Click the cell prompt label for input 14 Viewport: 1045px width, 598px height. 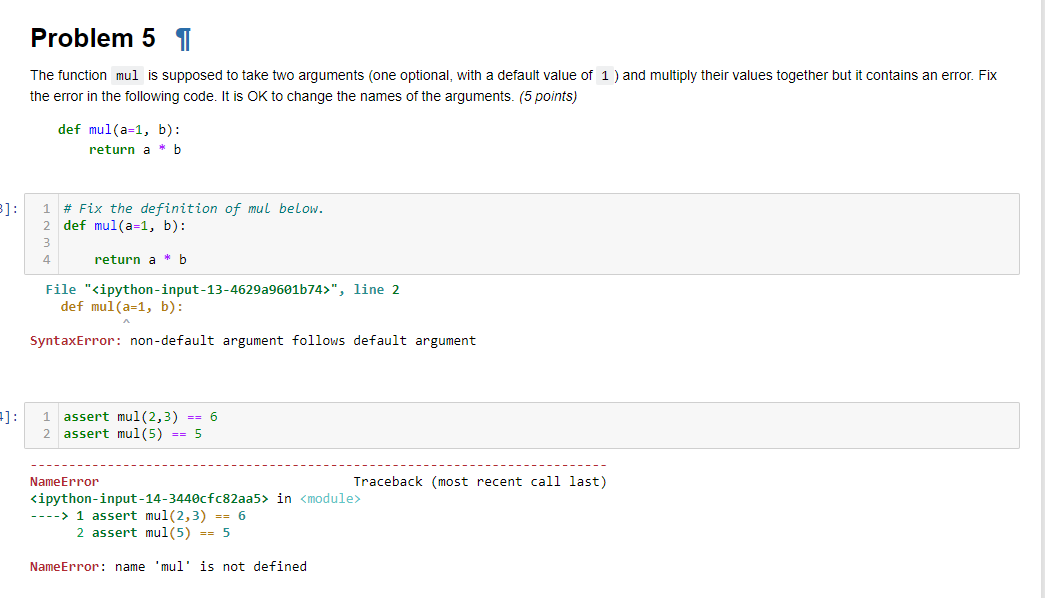pyautogui.click(x=6, y=416)
